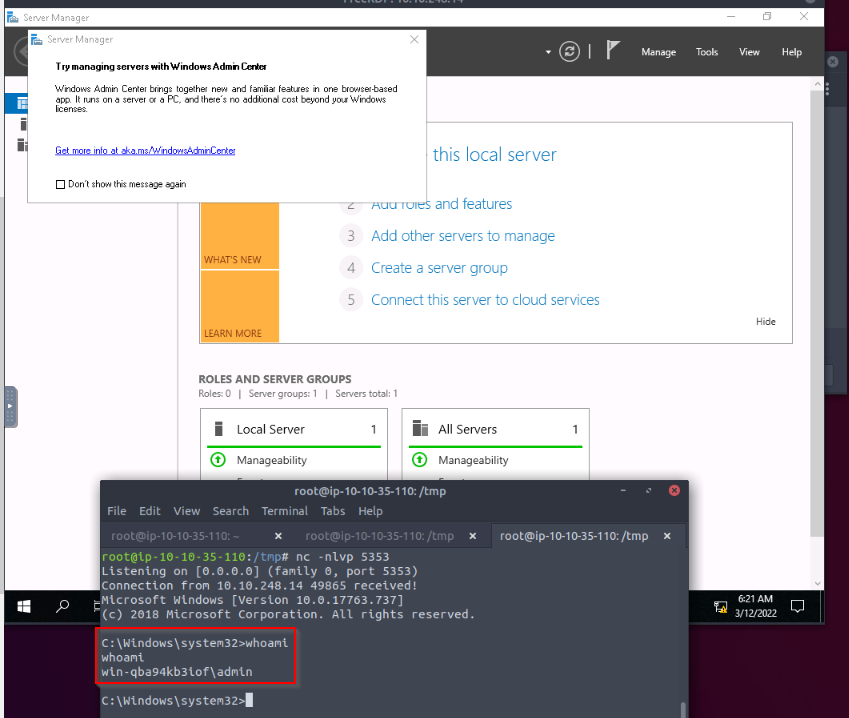Hide the welcome tile panel
Viewport: 849px width, 718px height.
click(766, 322)
